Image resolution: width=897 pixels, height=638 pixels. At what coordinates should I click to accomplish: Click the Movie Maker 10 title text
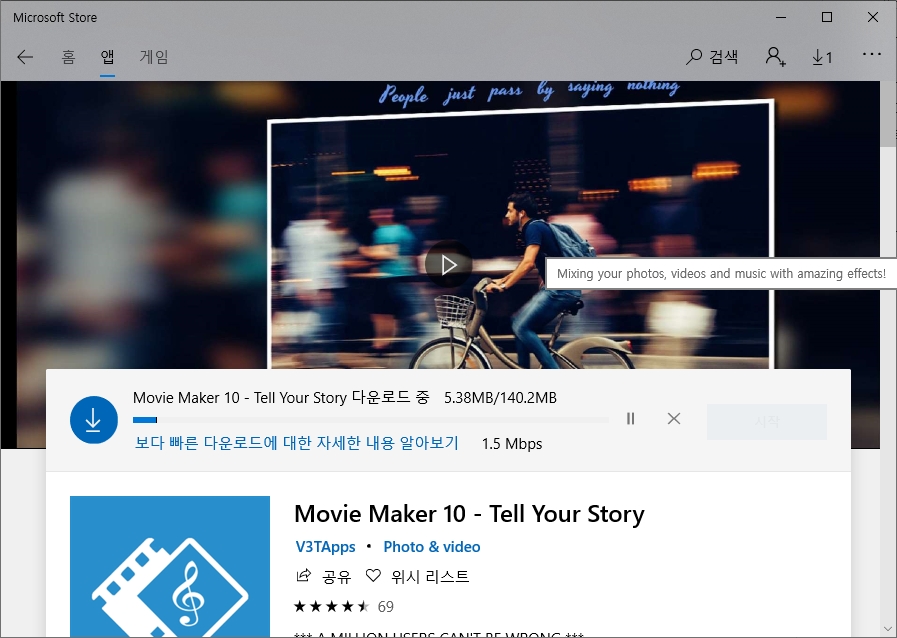(469, 514)
